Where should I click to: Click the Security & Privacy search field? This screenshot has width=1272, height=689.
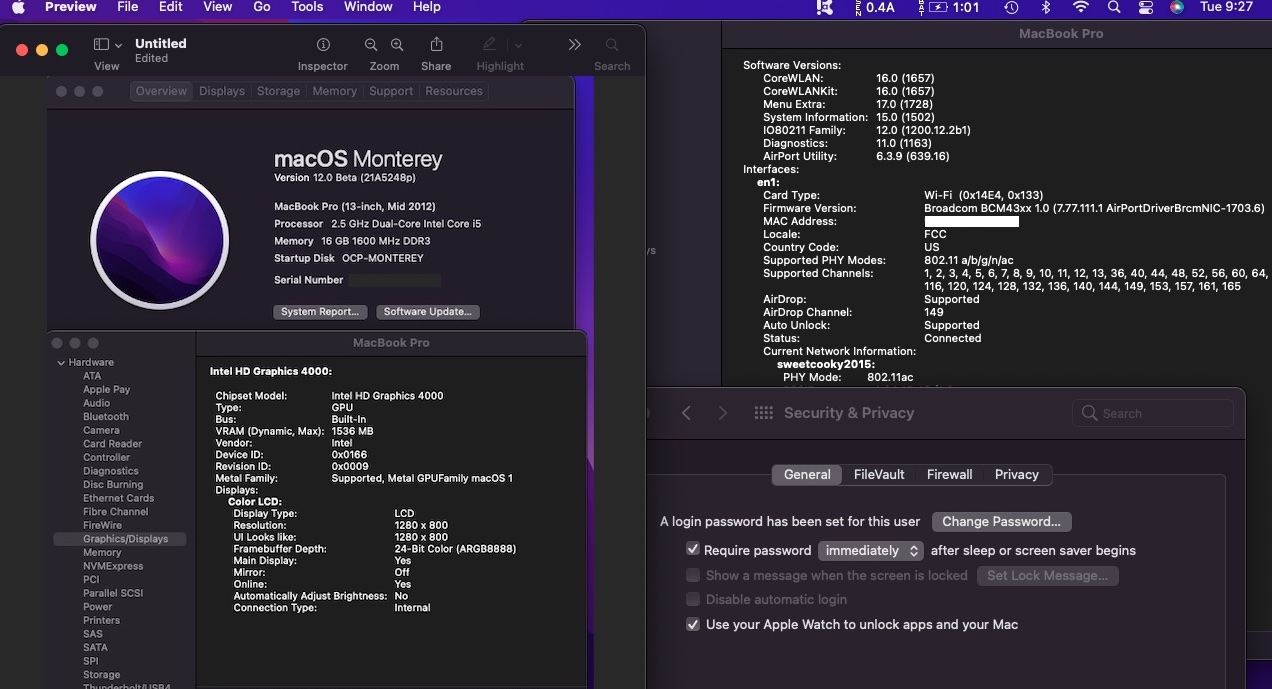tap(1153, 413)
